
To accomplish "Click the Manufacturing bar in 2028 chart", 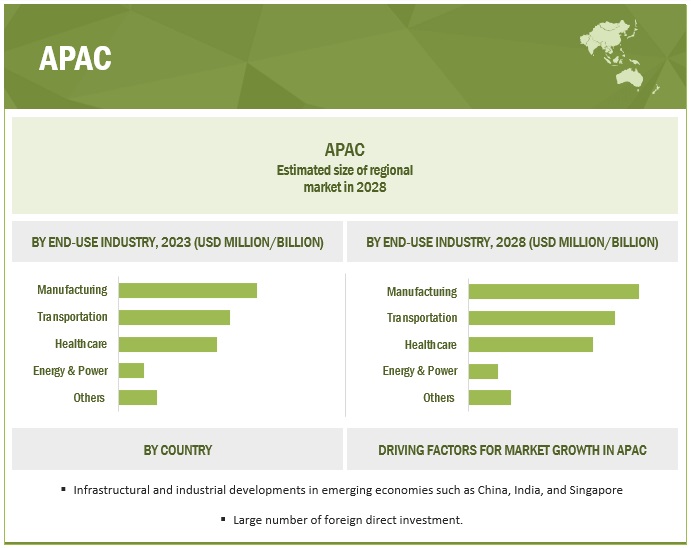I will click(x=553, y=291).
